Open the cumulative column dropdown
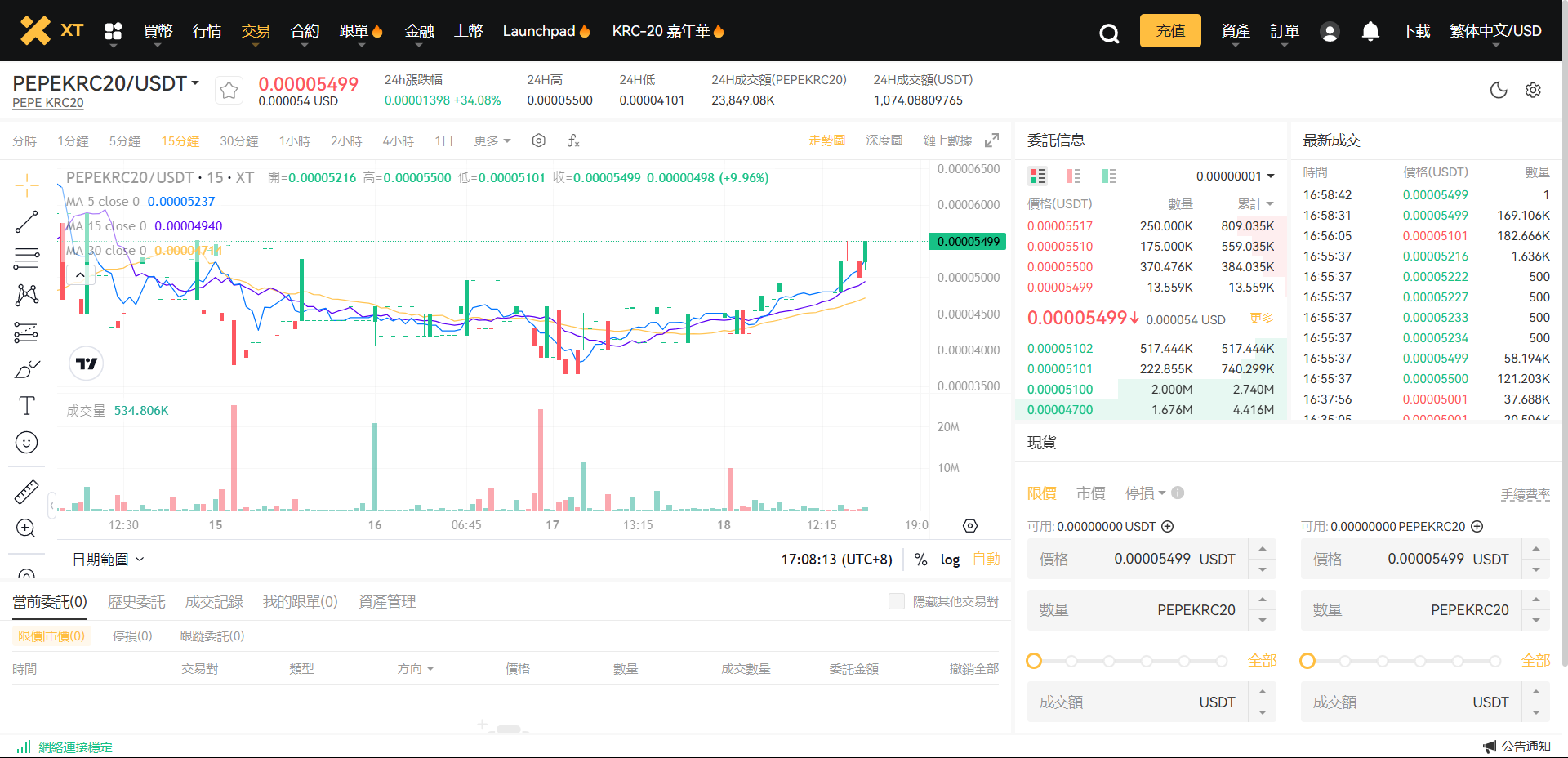 1255,203
